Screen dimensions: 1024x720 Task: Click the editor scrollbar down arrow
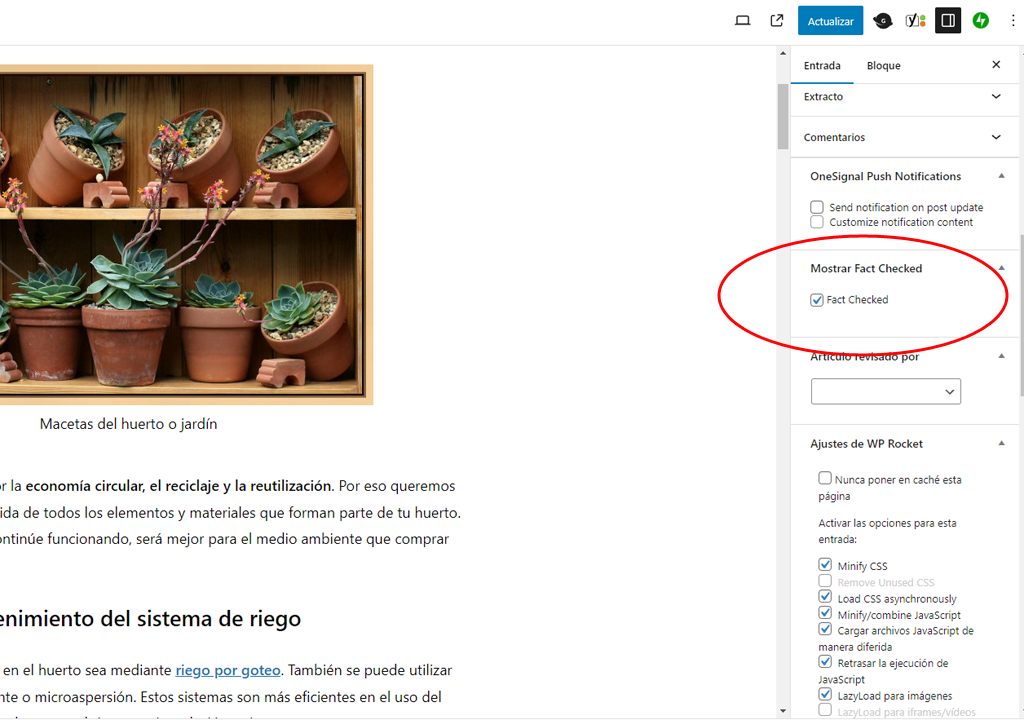[x=783, y=711]
